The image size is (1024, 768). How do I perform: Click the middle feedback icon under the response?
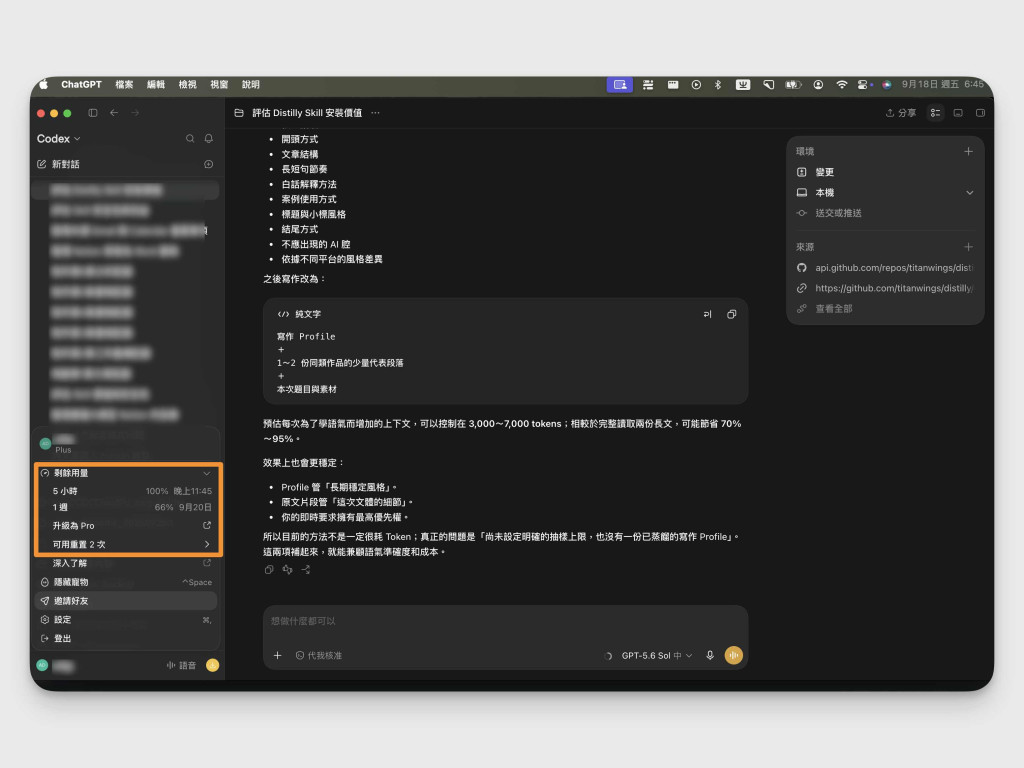click(287, 569)
